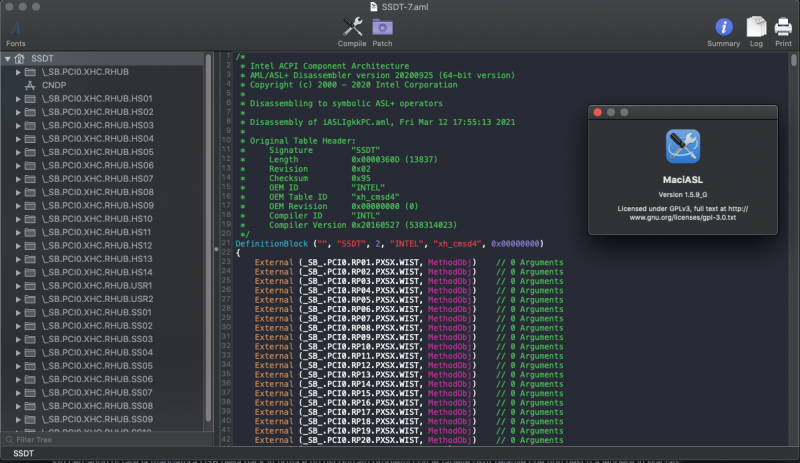Select the CNDP tree item
Viewport: 800px width, 463px height.
click(54, 86)
